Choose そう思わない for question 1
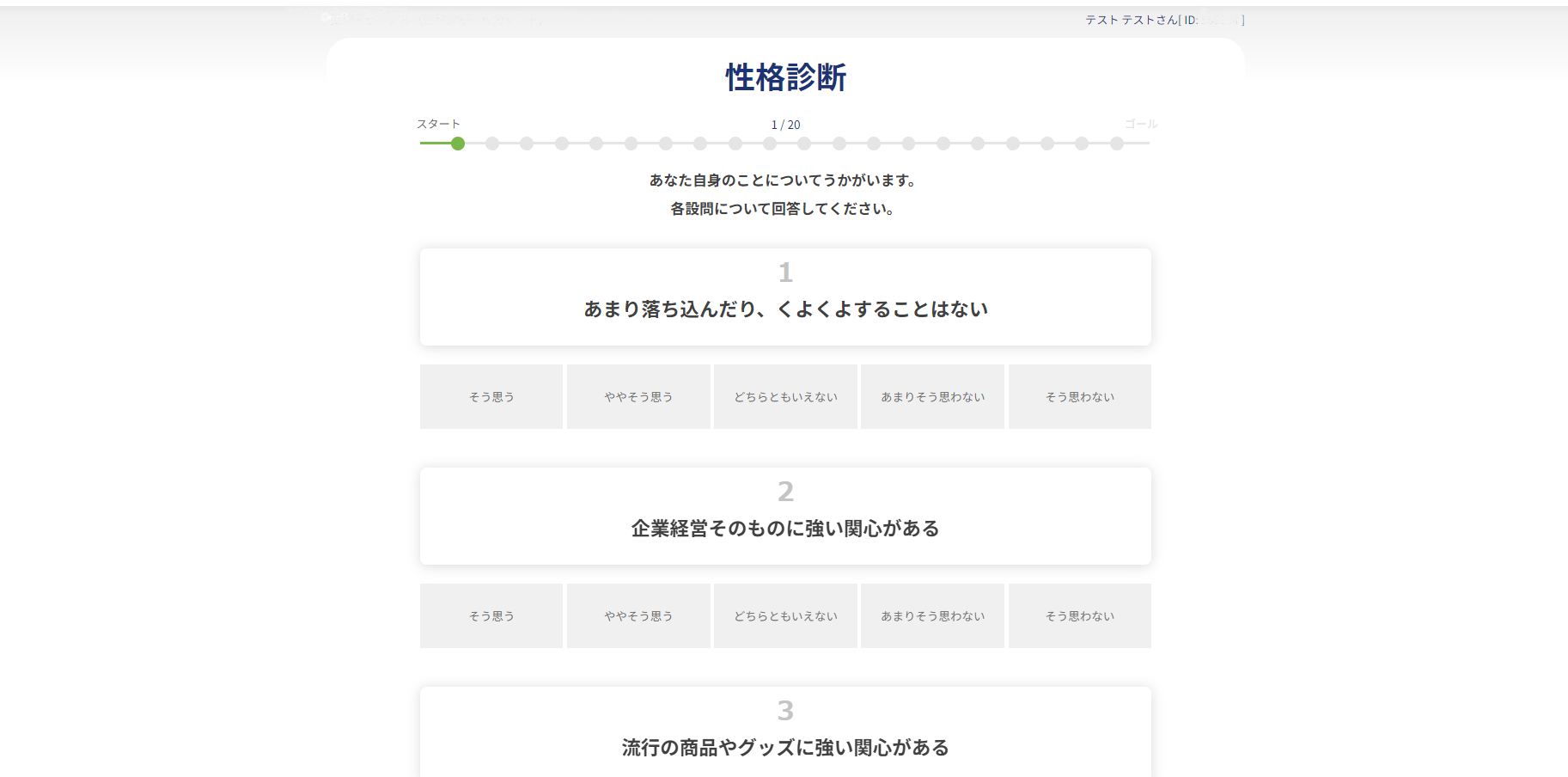 pos(1078,396)
